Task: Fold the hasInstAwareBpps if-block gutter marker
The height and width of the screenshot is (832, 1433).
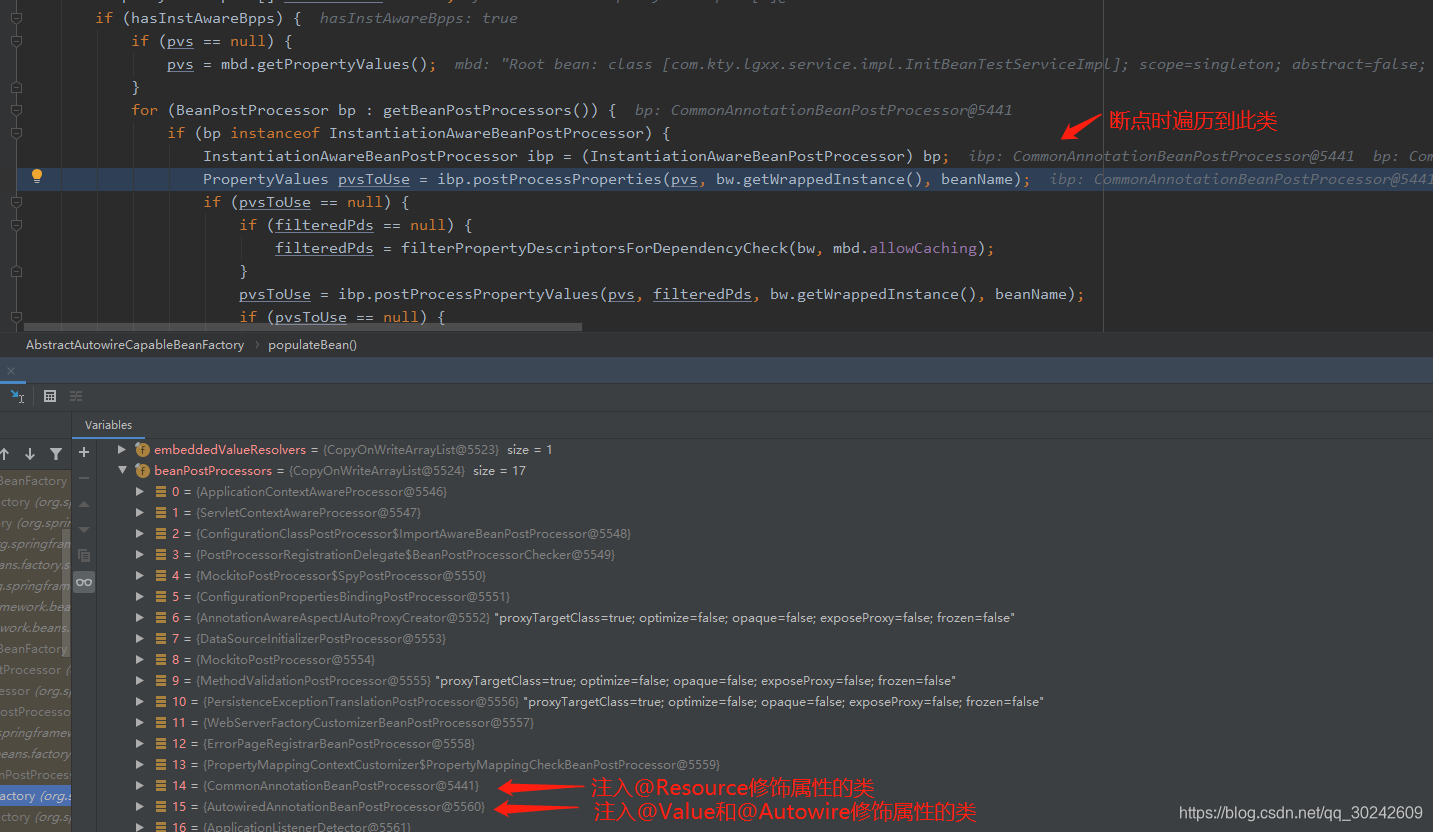Action: tap(16, 18)
